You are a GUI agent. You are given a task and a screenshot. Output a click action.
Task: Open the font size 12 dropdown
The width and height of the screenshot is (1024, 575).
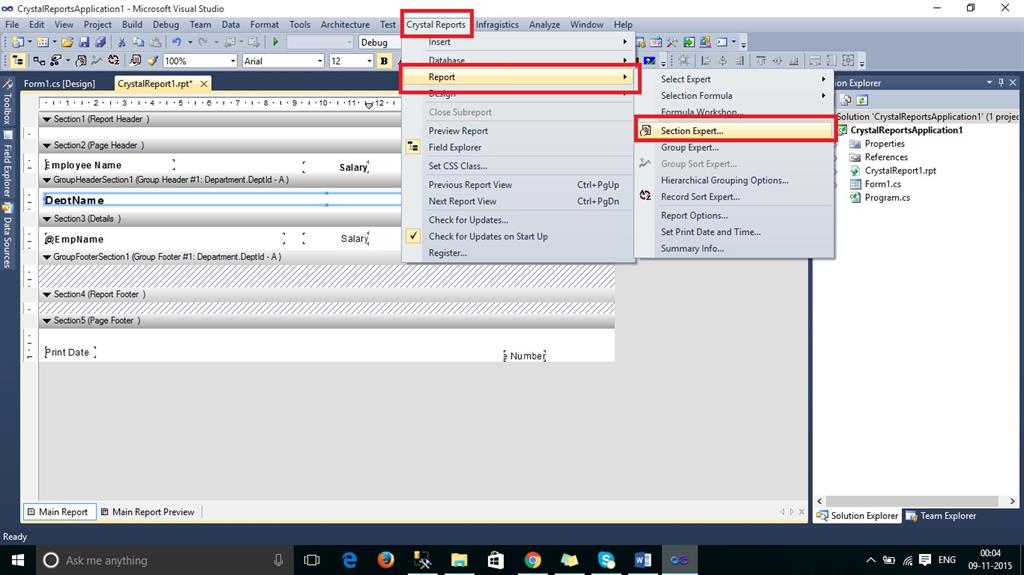pyautogui.click(x=370, y=61)
